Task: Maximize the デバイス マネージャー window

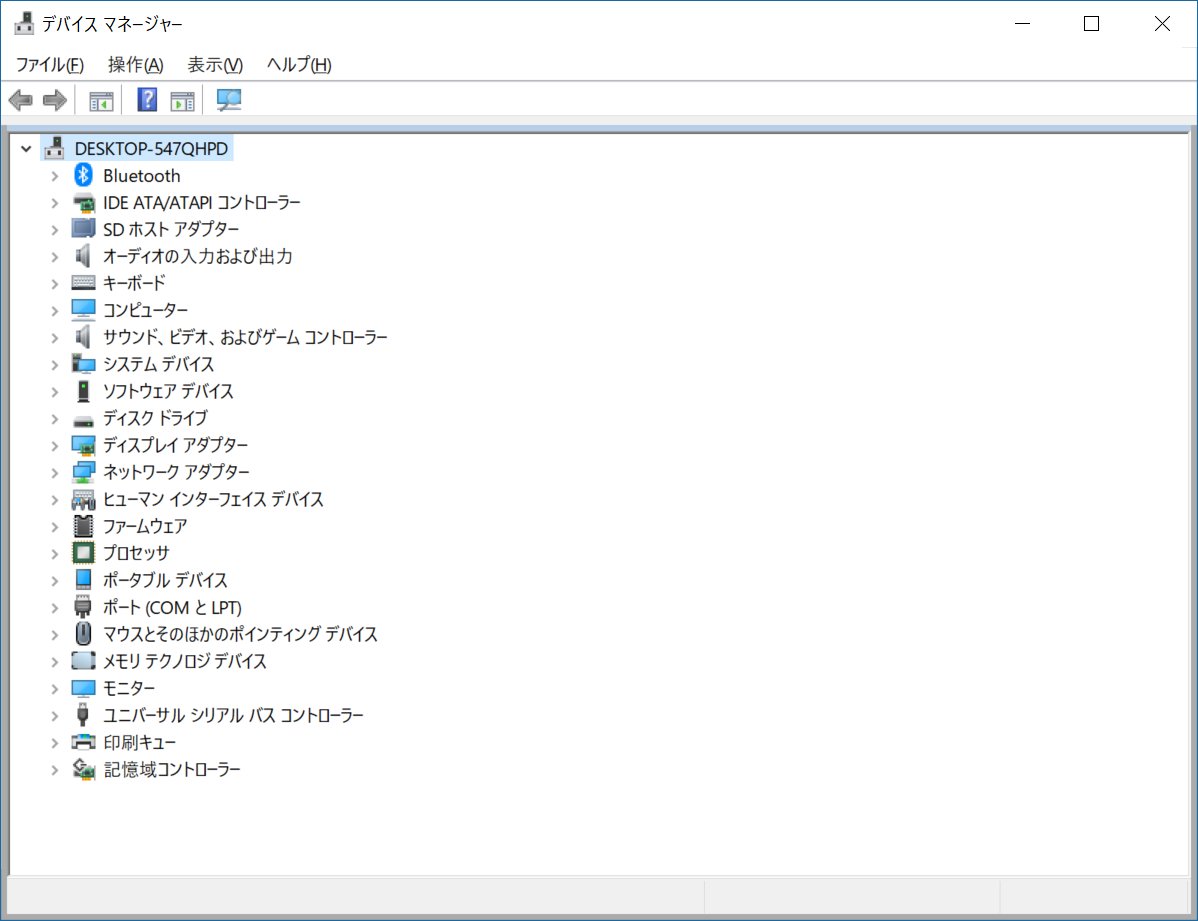Action: click(x=1092, y=24)
